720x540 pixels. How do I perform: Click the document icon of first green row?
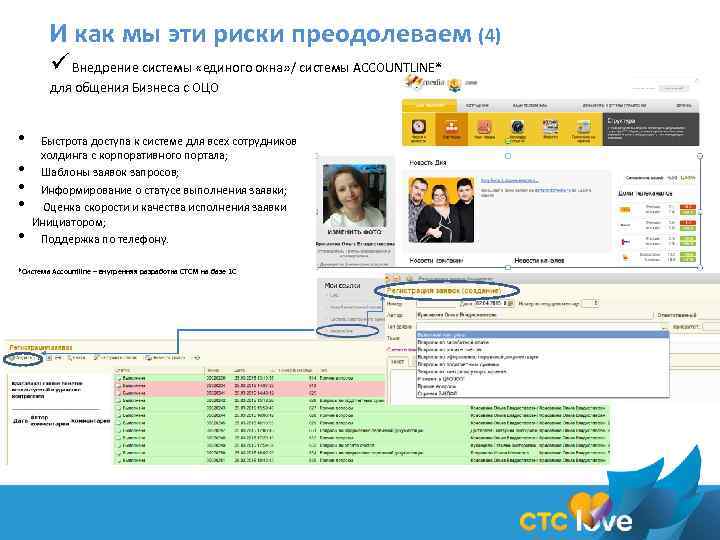point(118,378)
